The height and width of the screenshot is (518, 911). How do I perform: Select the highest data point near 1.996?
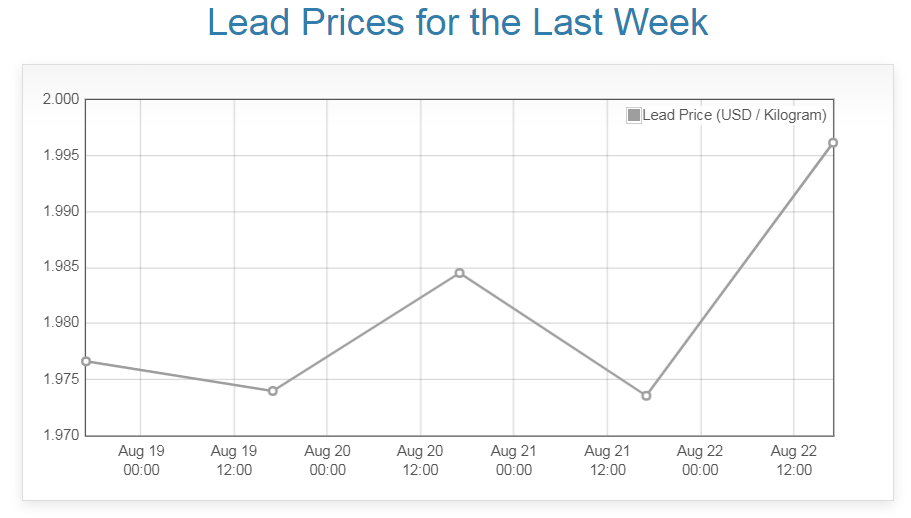833,143
